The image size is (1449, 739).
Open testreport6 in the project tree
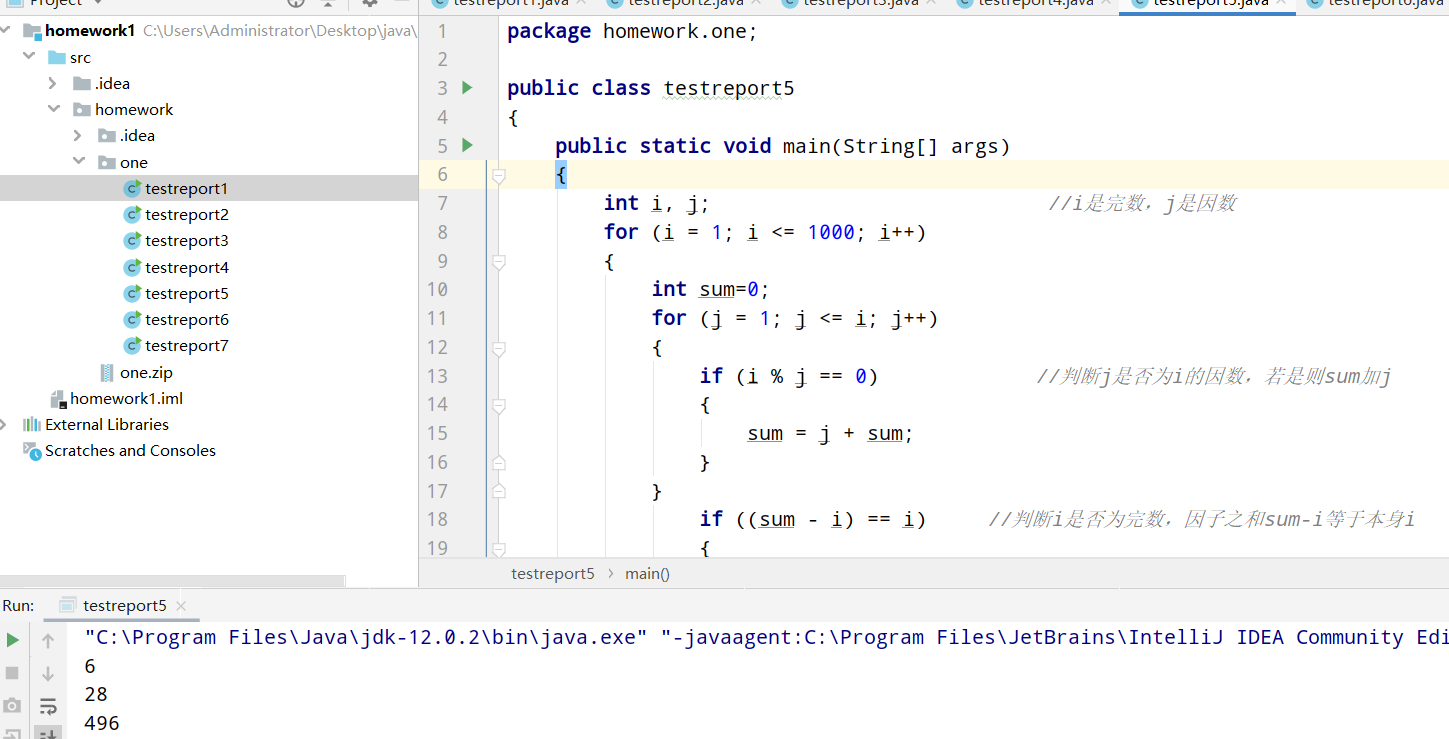[x=187, y=319]
